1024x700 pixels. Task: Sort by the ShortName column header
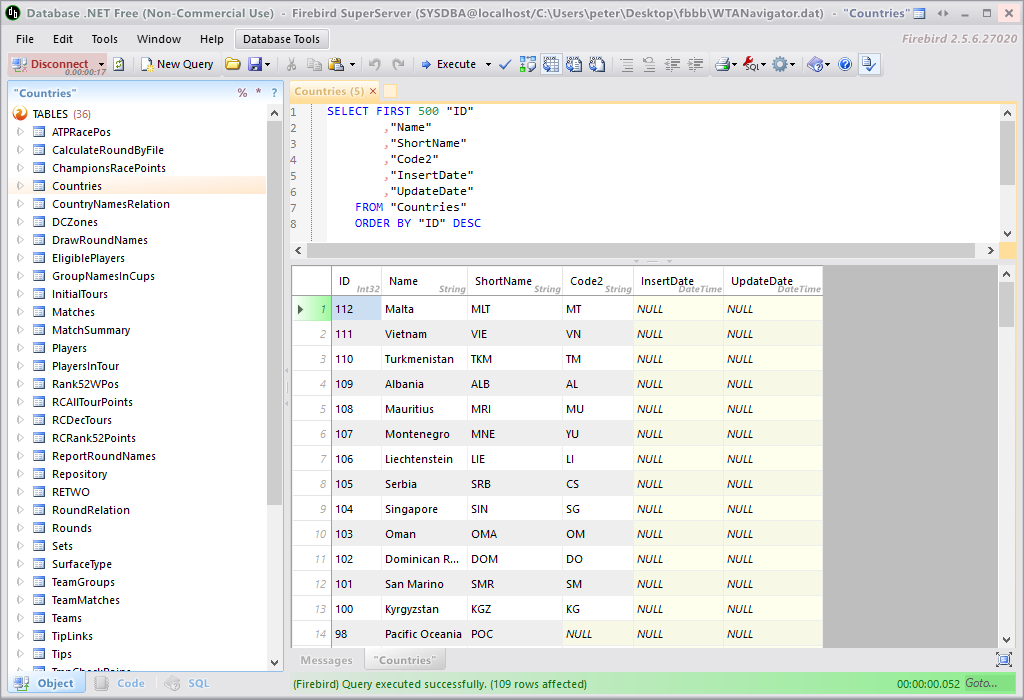515,281
